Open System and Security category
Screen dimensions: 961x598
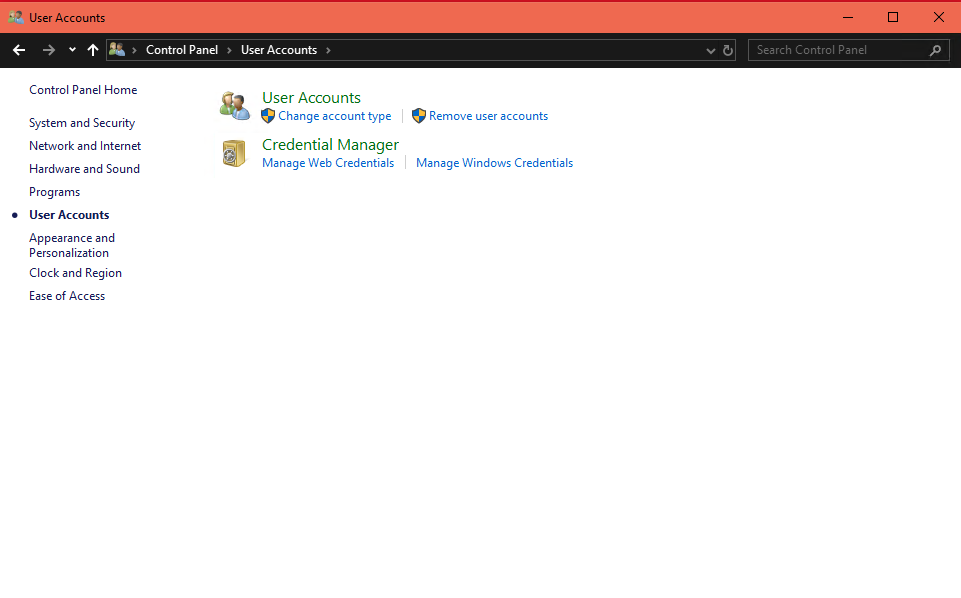click(82, 123)
